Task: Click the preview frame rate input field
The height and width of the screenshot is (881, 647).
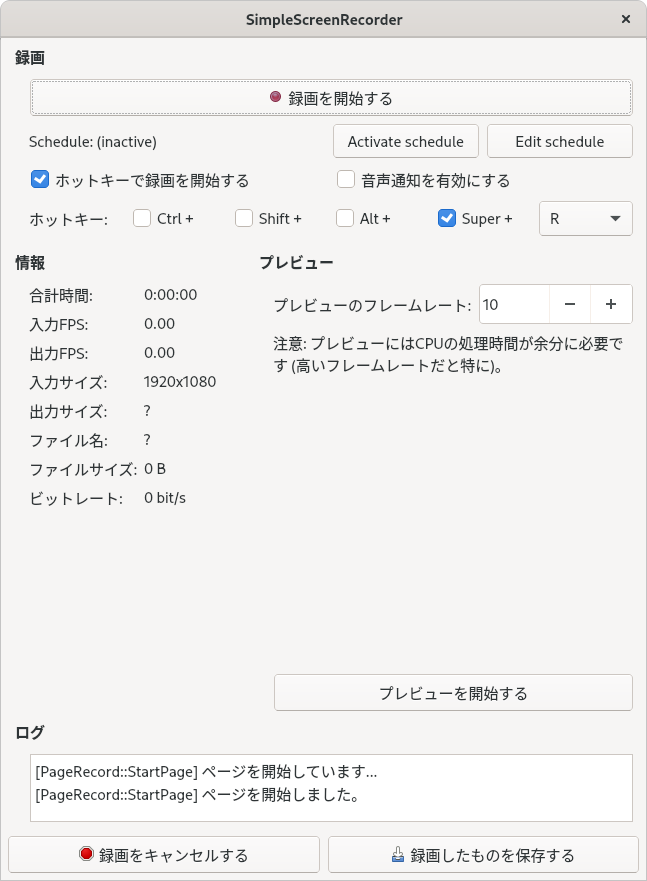Action: [x=514, y=304]
